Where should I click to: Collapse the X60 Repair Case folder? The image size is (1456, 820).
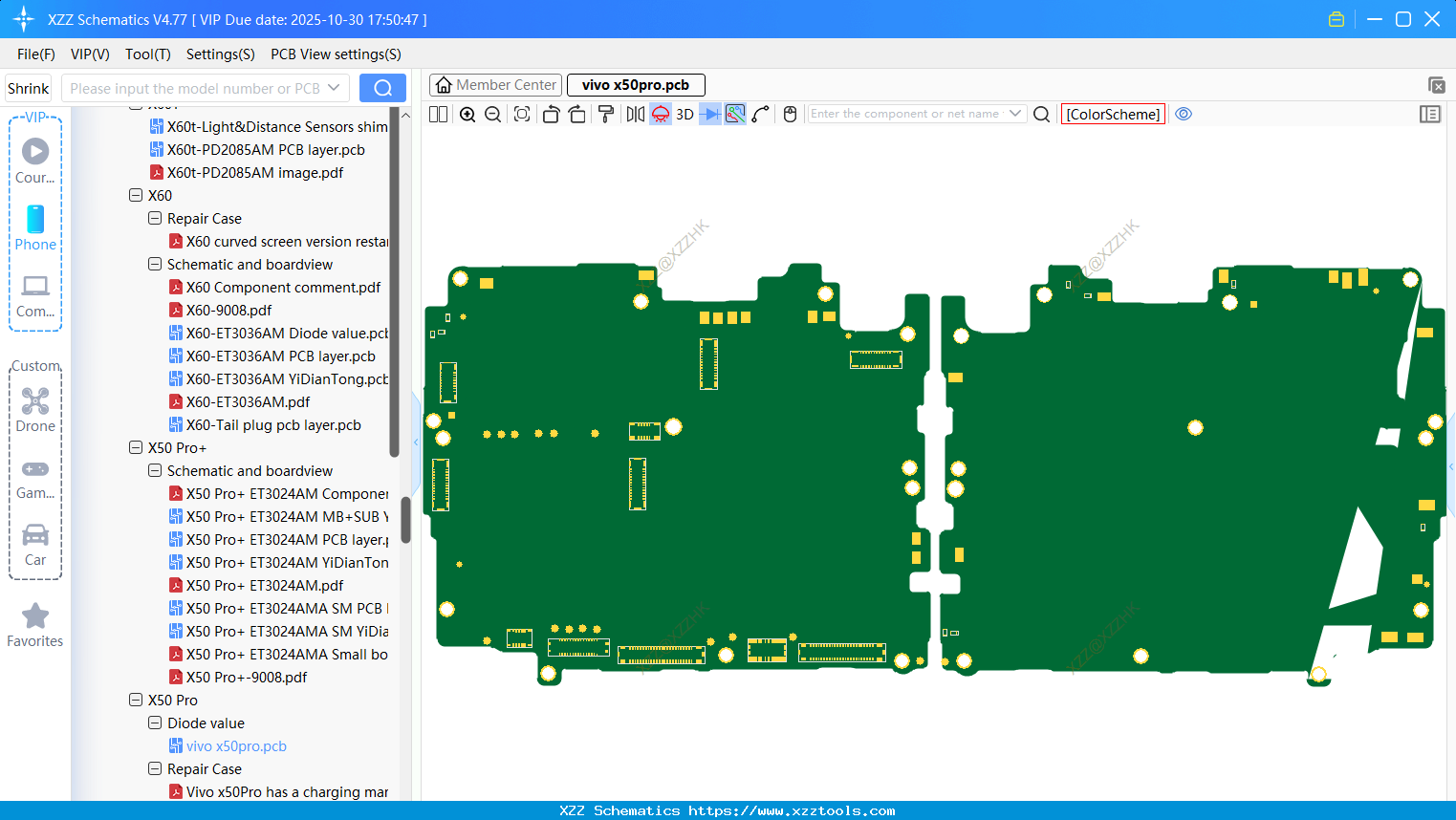click(155, 218)
